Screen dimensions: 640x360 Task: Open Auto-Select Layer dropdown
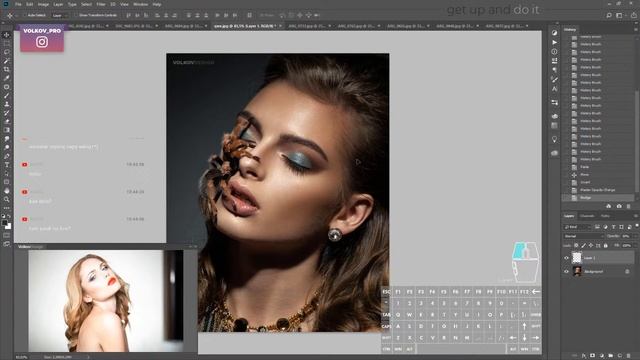60,15
